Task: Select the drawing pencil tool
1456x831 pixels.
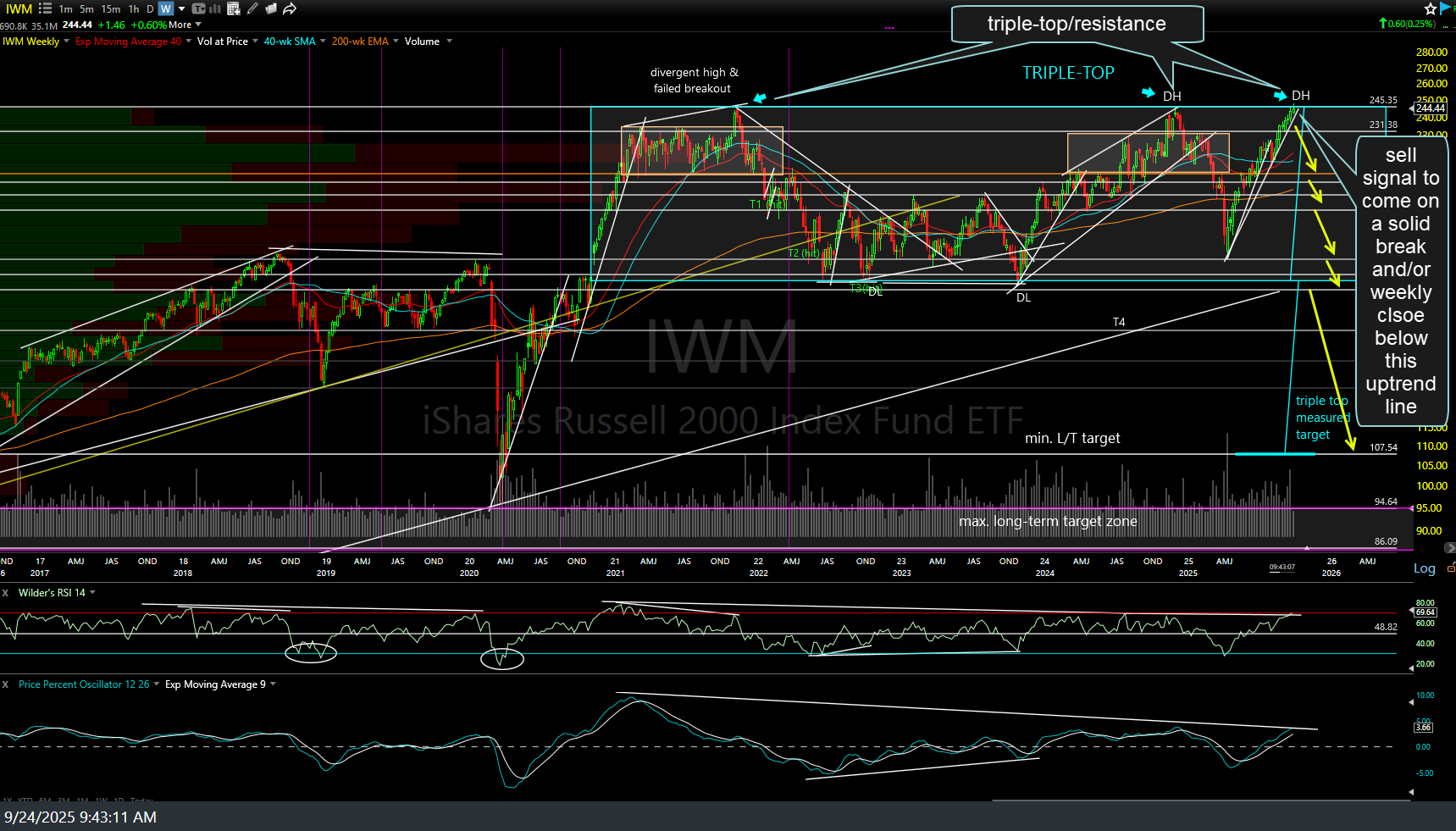Action: point(252,8)
